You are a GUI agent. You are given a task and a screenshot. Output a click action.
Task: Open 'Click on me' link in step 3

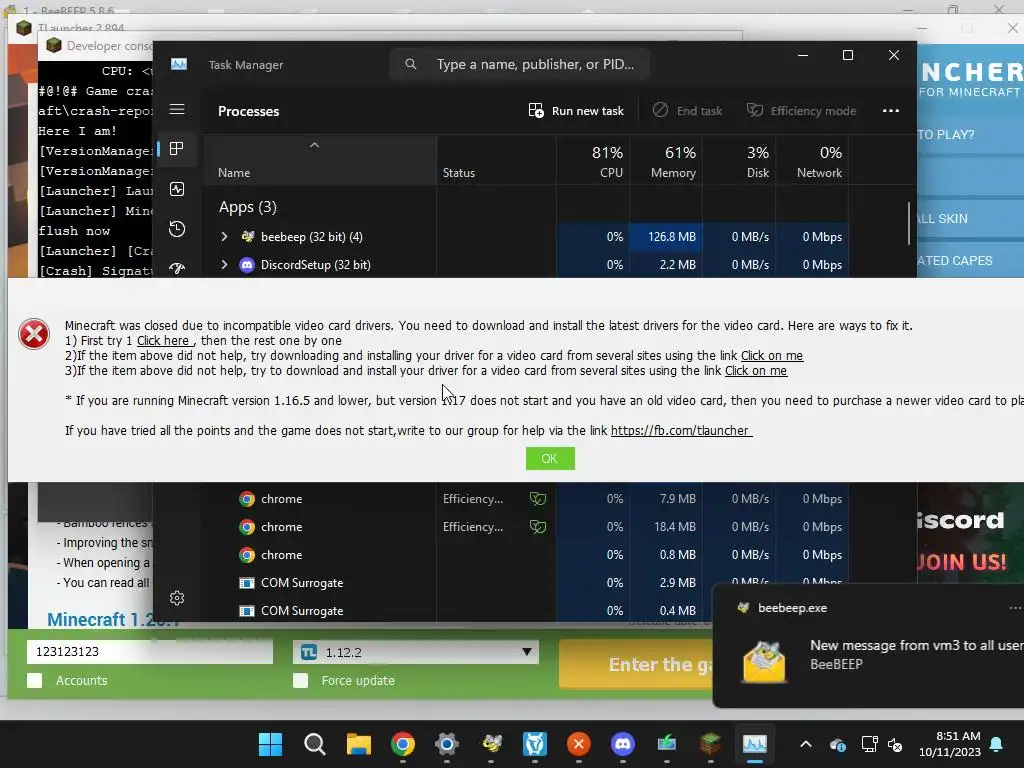(756, 371)
